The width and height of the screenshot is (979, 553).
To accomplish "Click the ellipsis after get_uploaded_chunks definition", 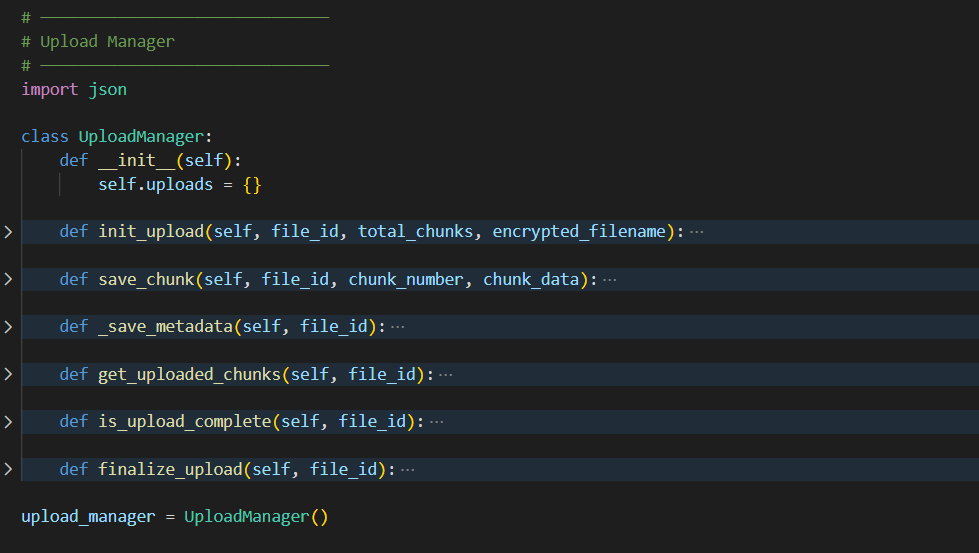I will pos(446,374).
